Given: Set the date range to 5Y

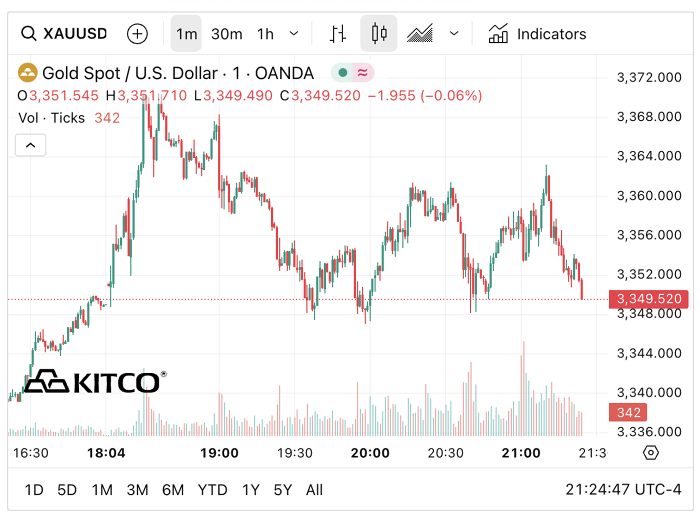Looking at the screenshot, I should click(x=283, y=490).
